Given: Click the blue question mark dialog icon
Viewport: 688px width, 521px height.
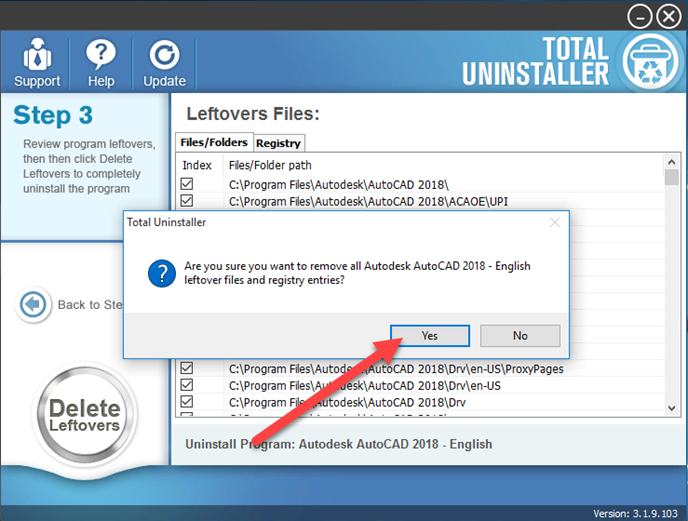Looking at the screenshot, I should tap(162, 273).
